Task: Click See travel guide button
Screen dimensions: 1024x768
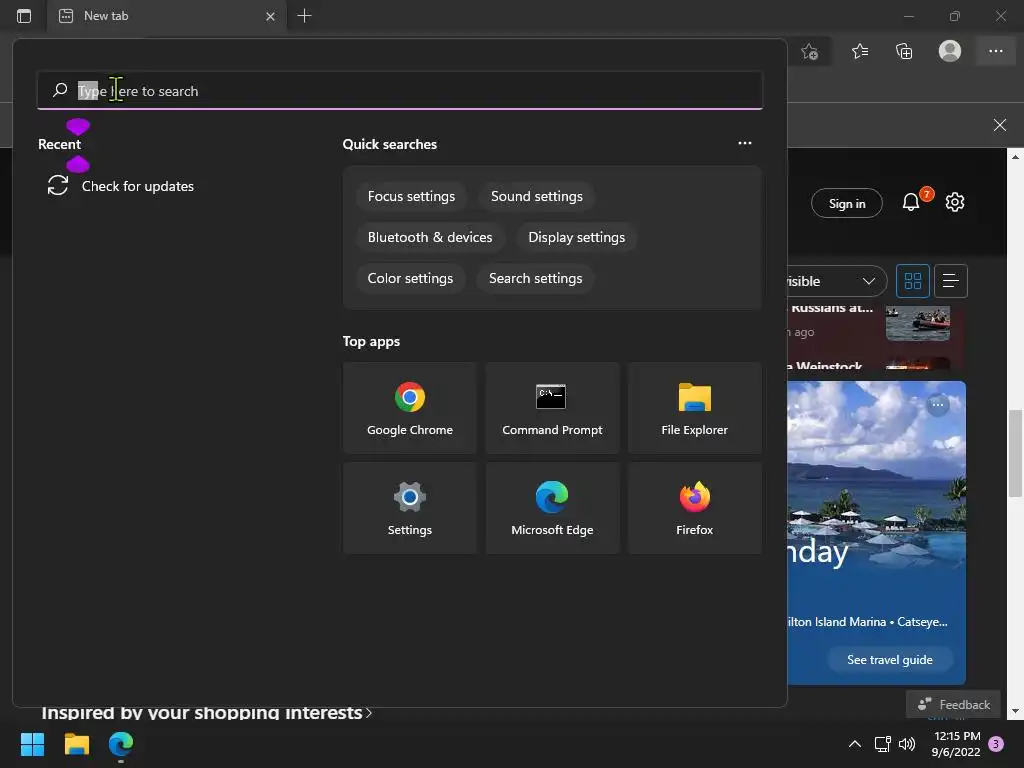Action: pyautogui.click(x=889, y=660)
